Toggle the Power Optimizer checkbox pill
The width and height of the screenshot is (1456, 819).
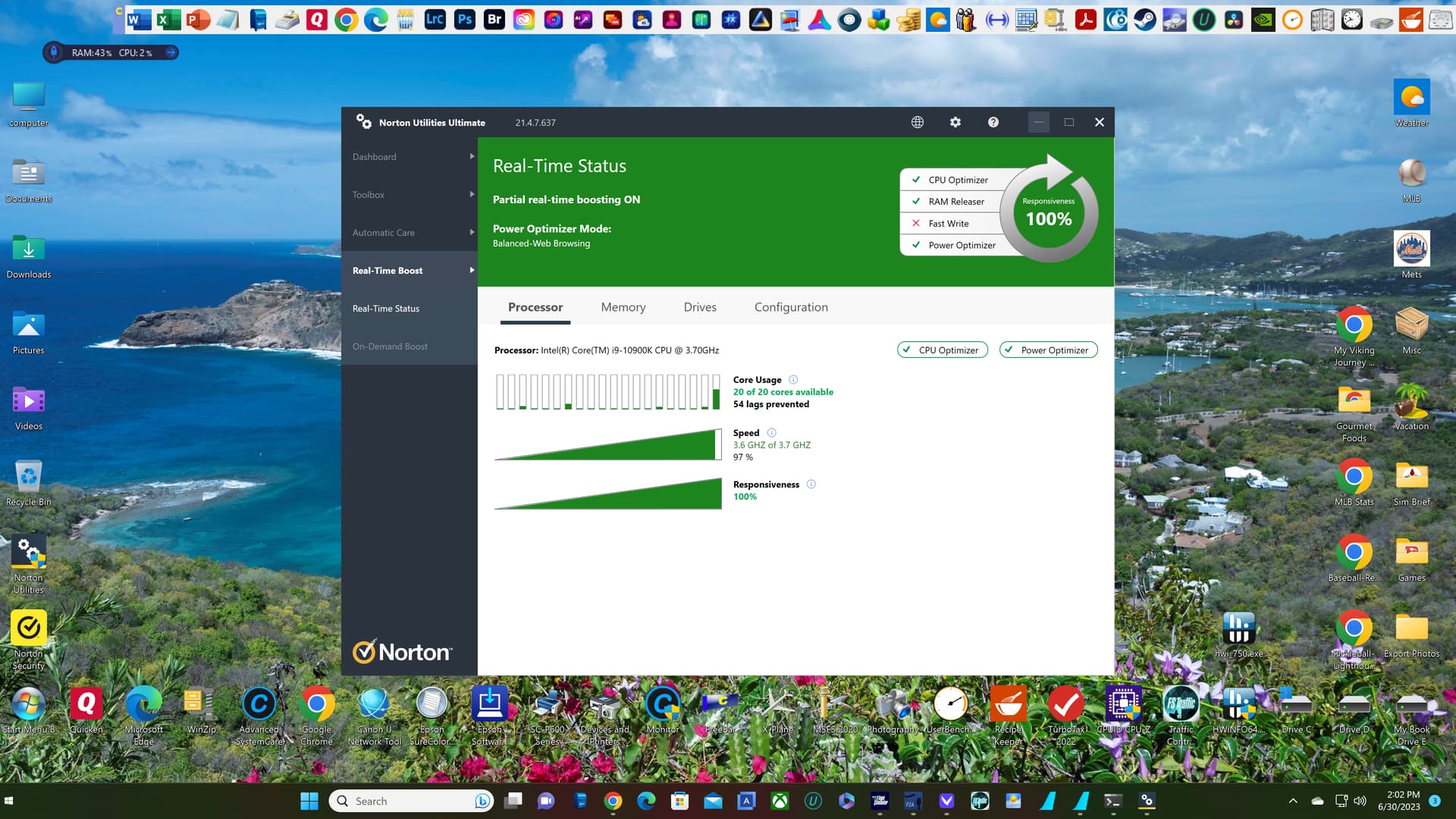(1048, 350)
